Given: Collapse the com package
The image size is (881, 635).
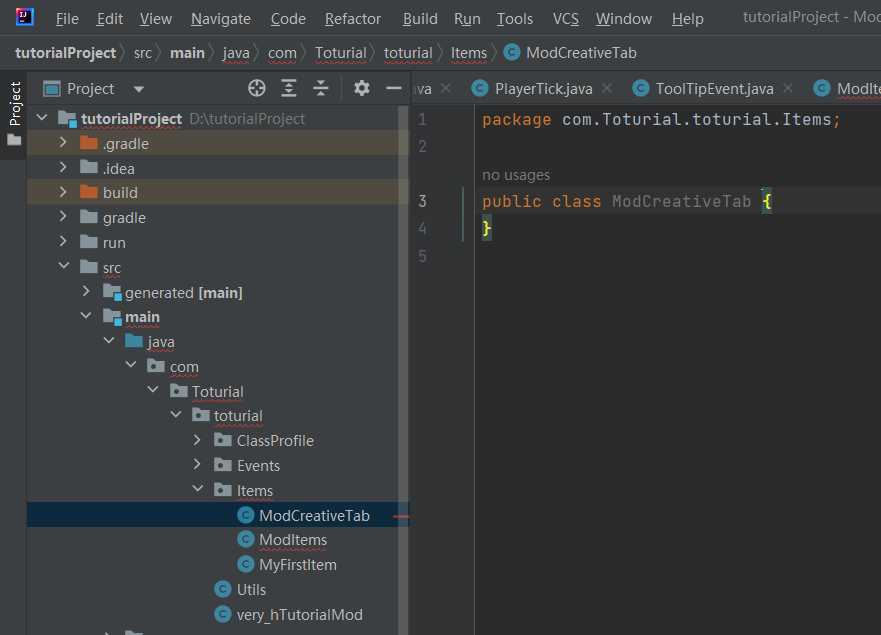Looking at the screenshot, I should coord(131,365).
